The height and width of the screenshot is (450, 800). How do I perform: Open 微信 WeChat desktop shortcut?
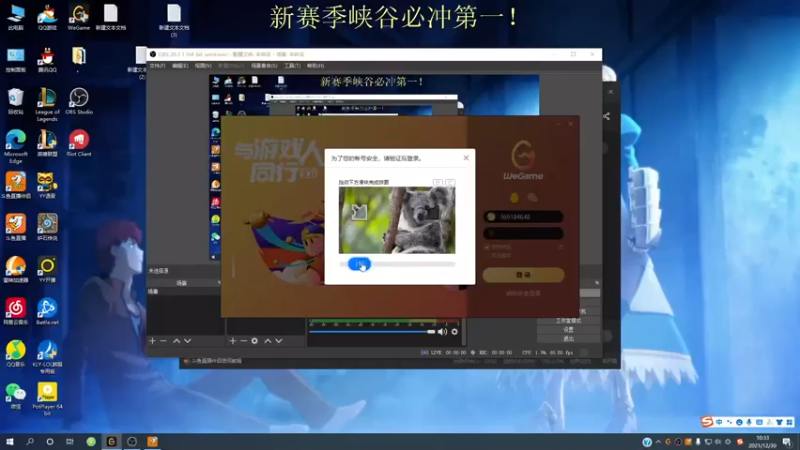(x=16, y=396)
